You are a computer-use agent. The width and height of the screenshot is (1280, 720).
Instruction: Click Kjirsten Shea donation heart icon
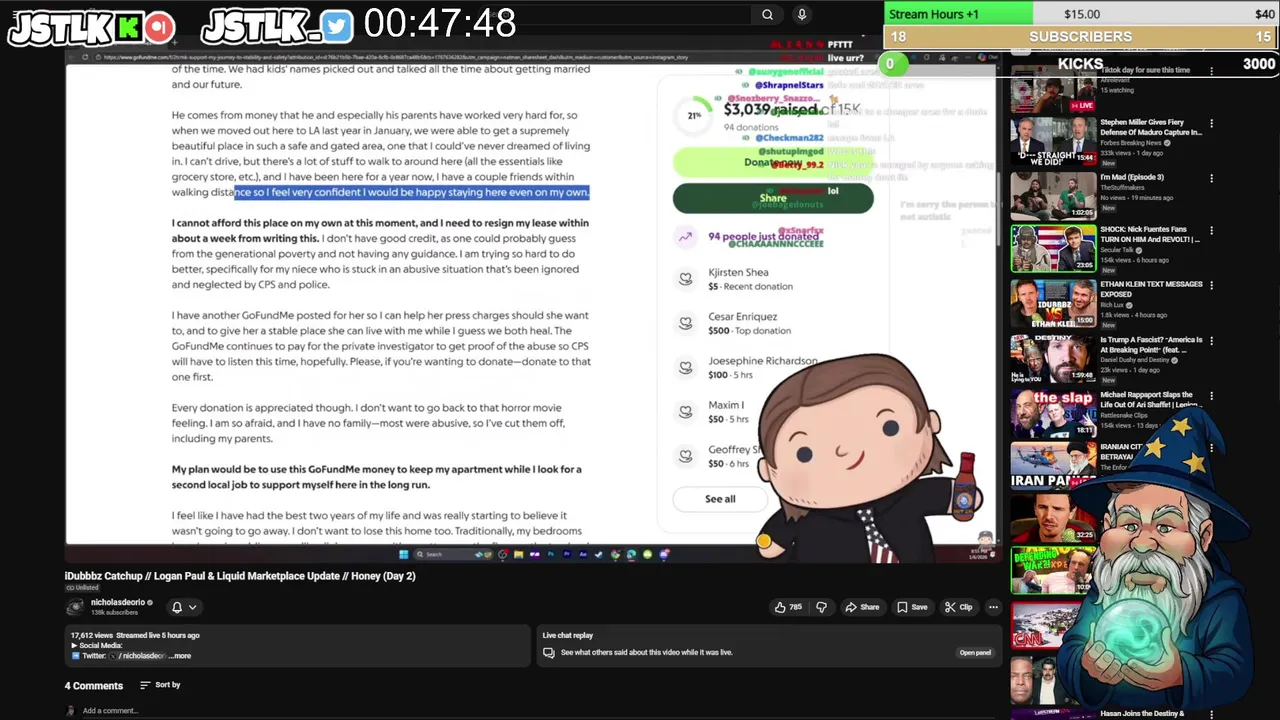tap(685, 279)
